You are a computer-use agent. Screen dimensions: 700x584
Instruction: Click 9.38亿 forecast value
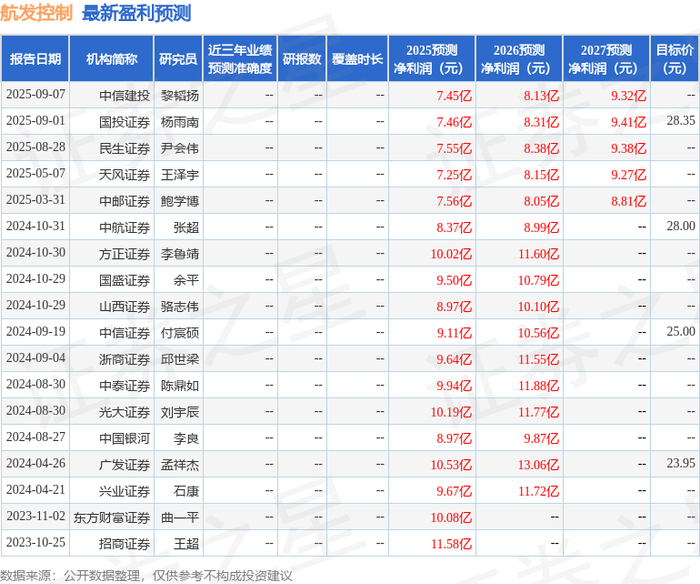pyautogui.click(x=629, y=148)
